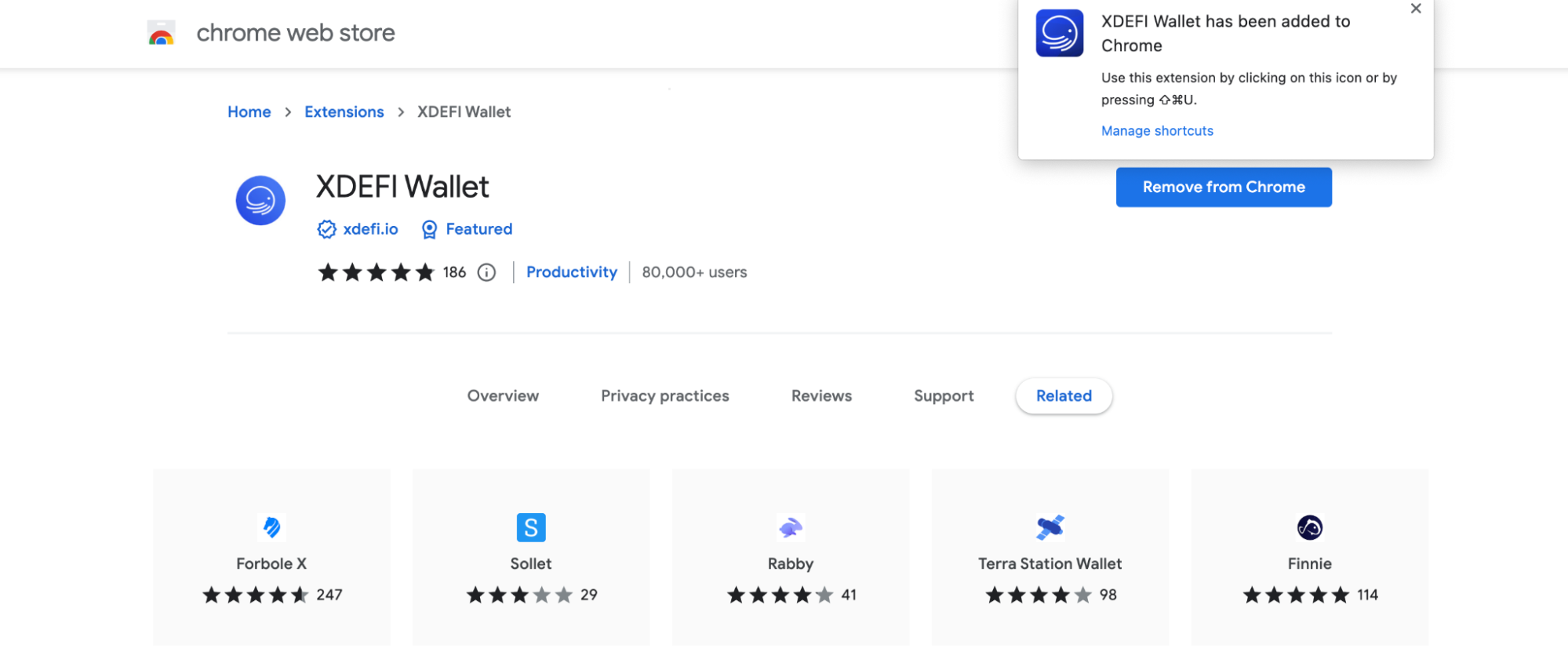The width and height of the screenshot is (1568, 652).
Task: Click the rating info circle icon
Action: tap(486, 272)
